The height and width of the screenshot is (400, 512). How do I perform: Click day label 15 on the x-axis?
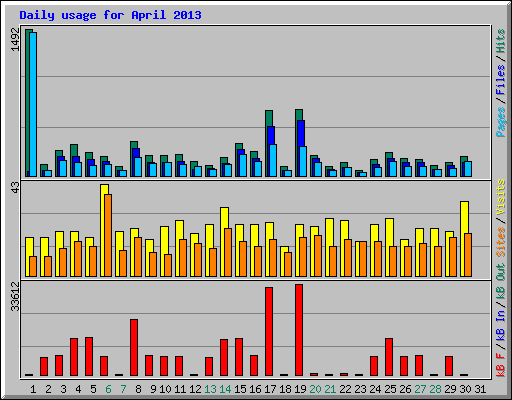click(x=240, y=389)
